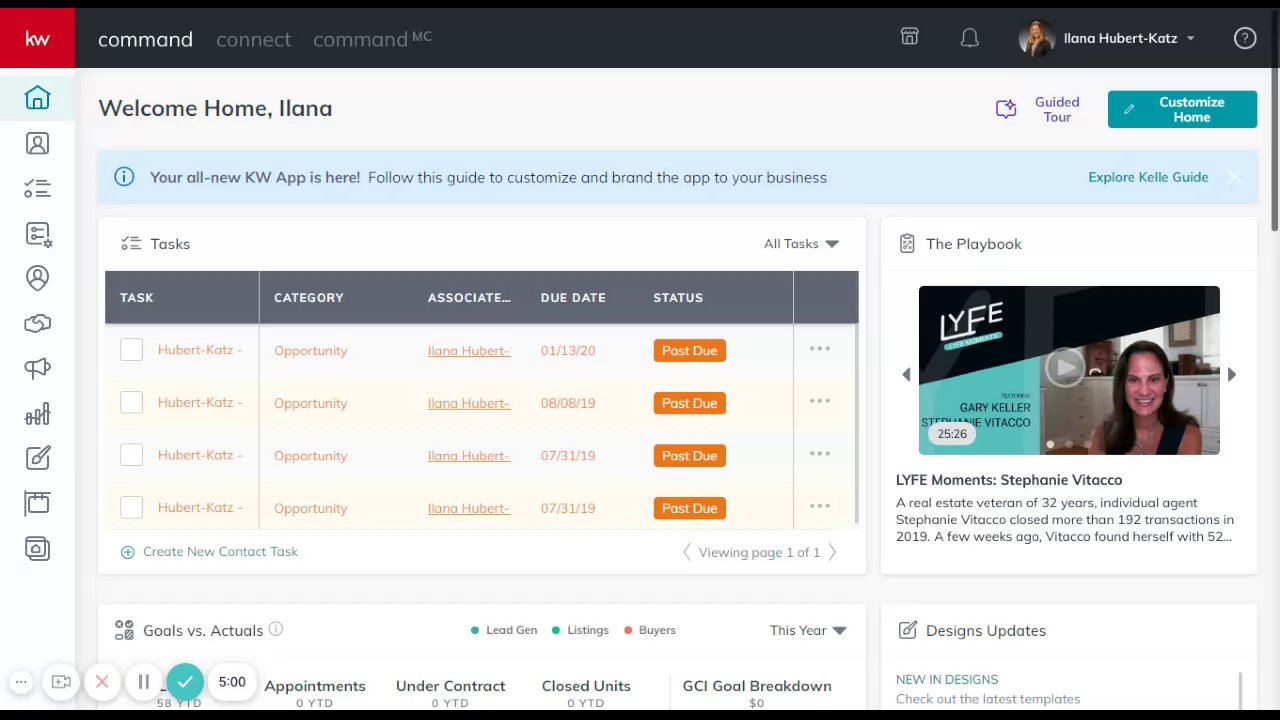
Task: Click the page vertical scrollbar
Action: 1275,120
